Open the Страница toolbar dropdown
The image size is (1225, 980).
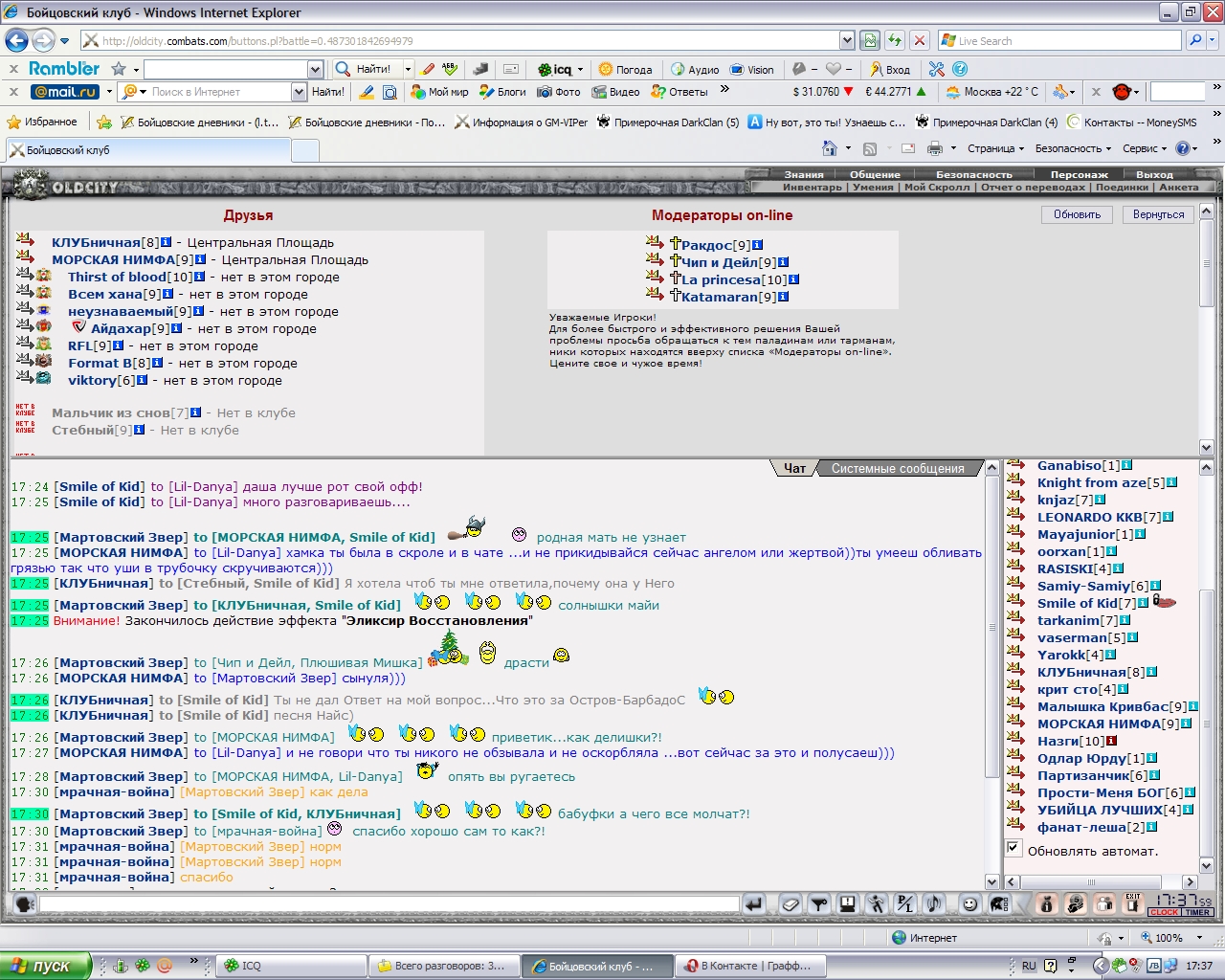(995, 148)
